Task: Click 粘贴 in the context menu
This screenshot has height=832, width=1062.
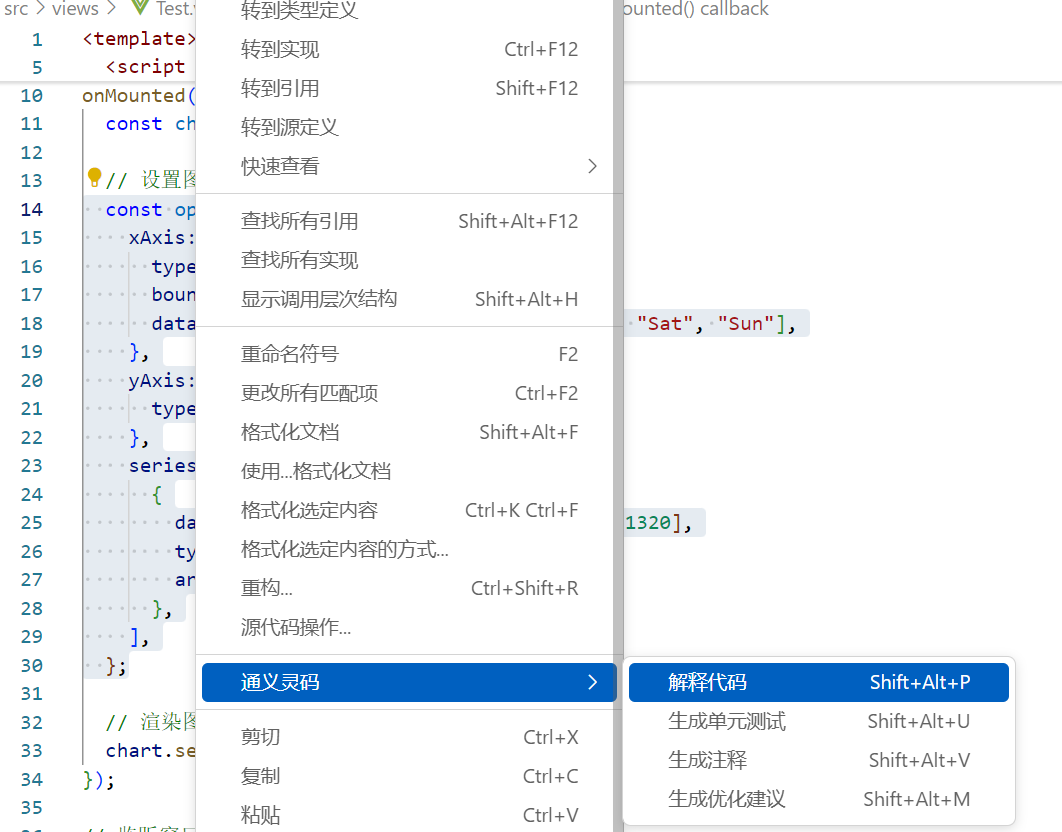Action: coord(409,815)
